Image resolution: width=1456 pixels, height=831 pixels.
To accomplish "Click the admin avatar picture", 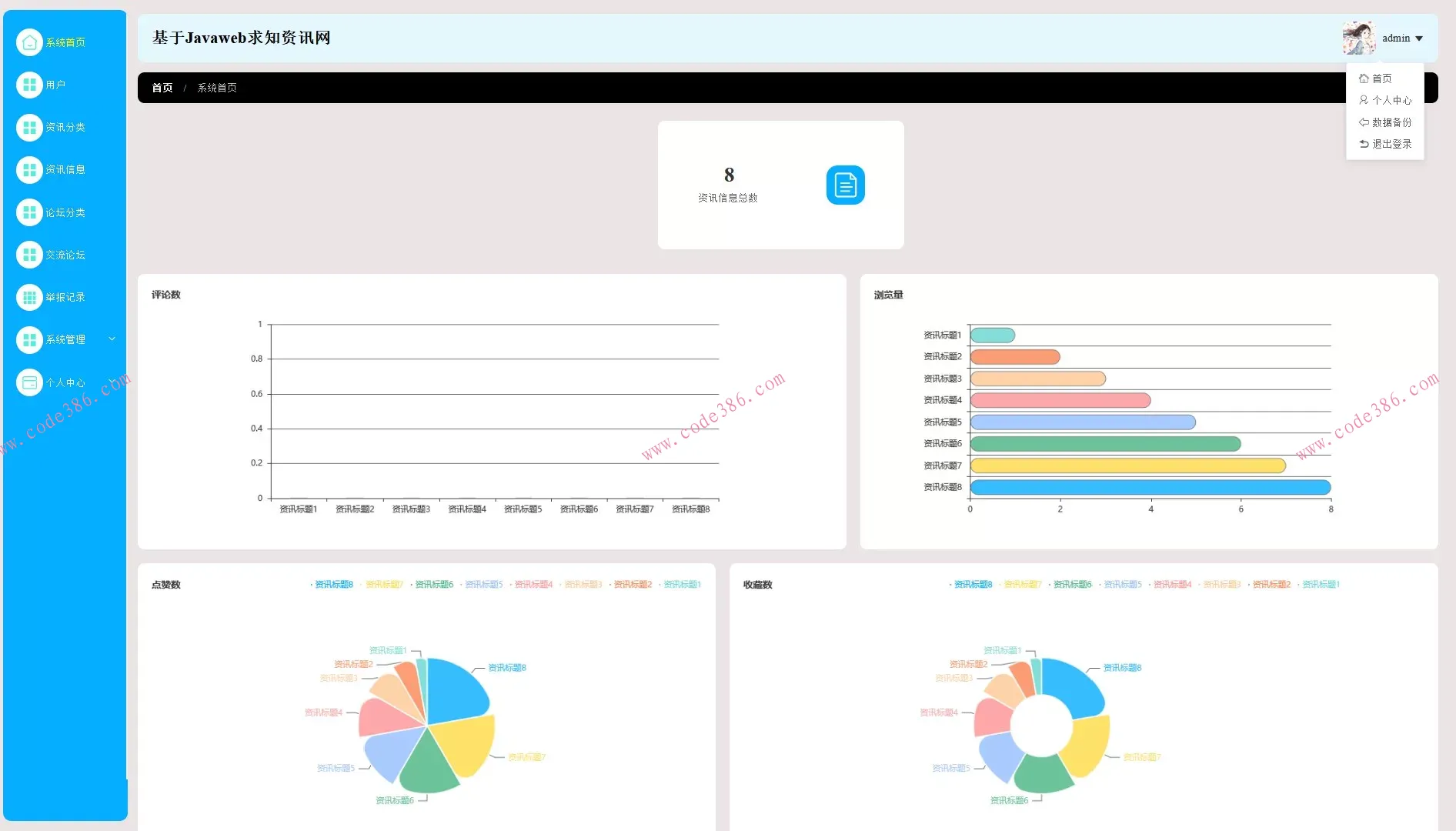I will pos(1359,38).
